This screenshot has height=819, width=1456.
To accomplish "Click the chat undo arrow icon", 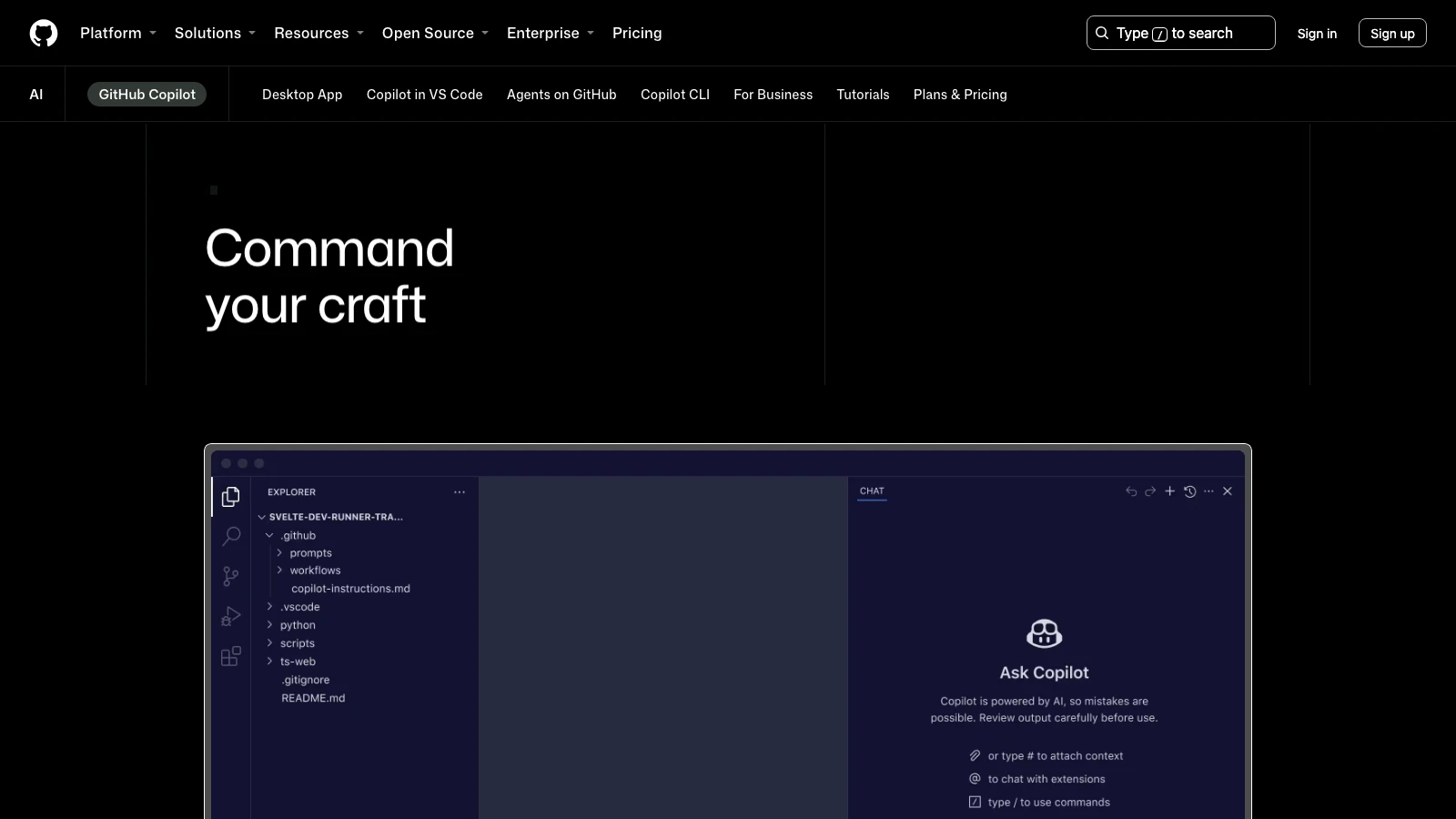I will pos(1131,491).
